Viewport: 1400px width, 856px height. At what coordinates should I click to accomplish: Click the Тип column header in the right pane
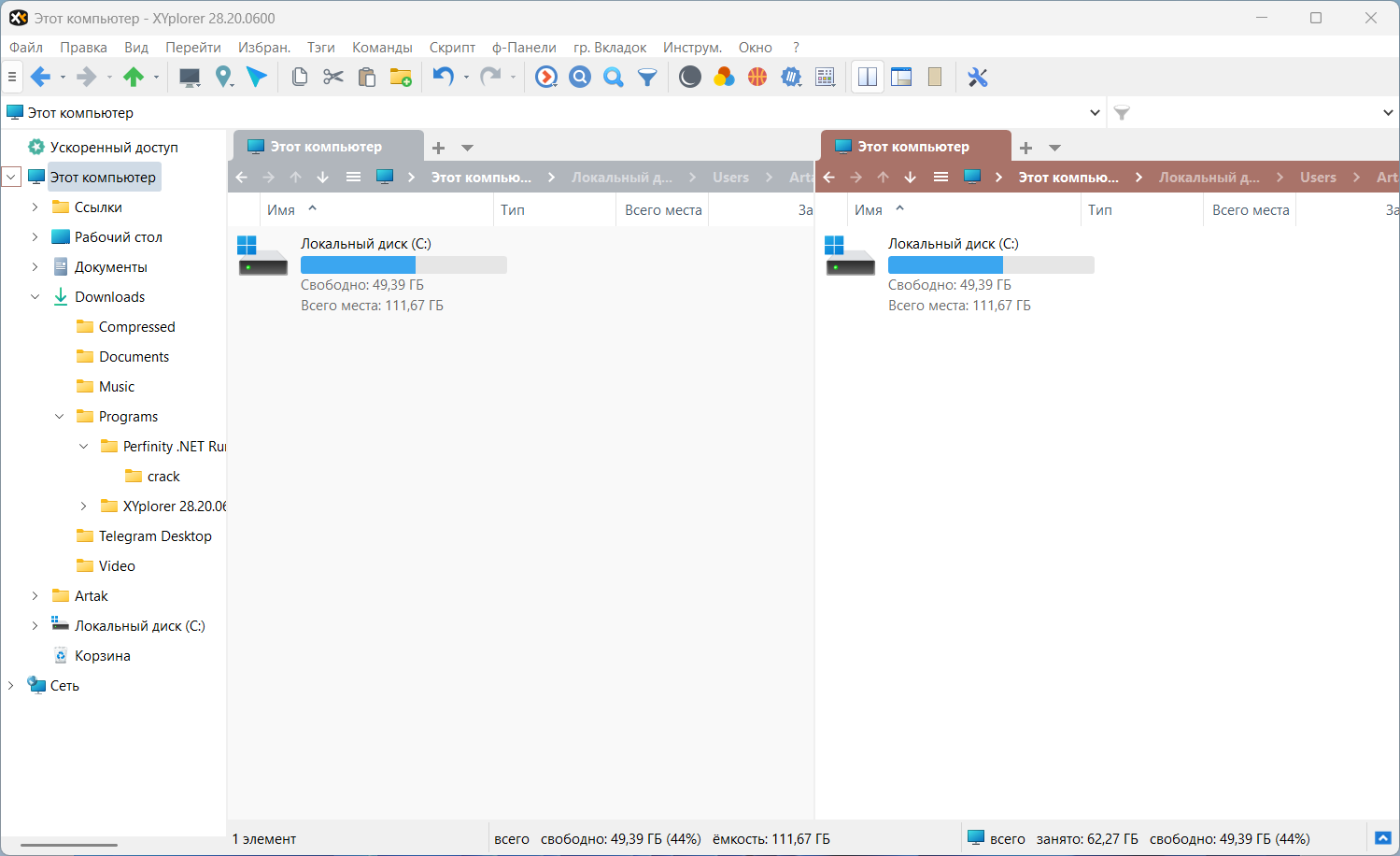[x=1100, y=210]
